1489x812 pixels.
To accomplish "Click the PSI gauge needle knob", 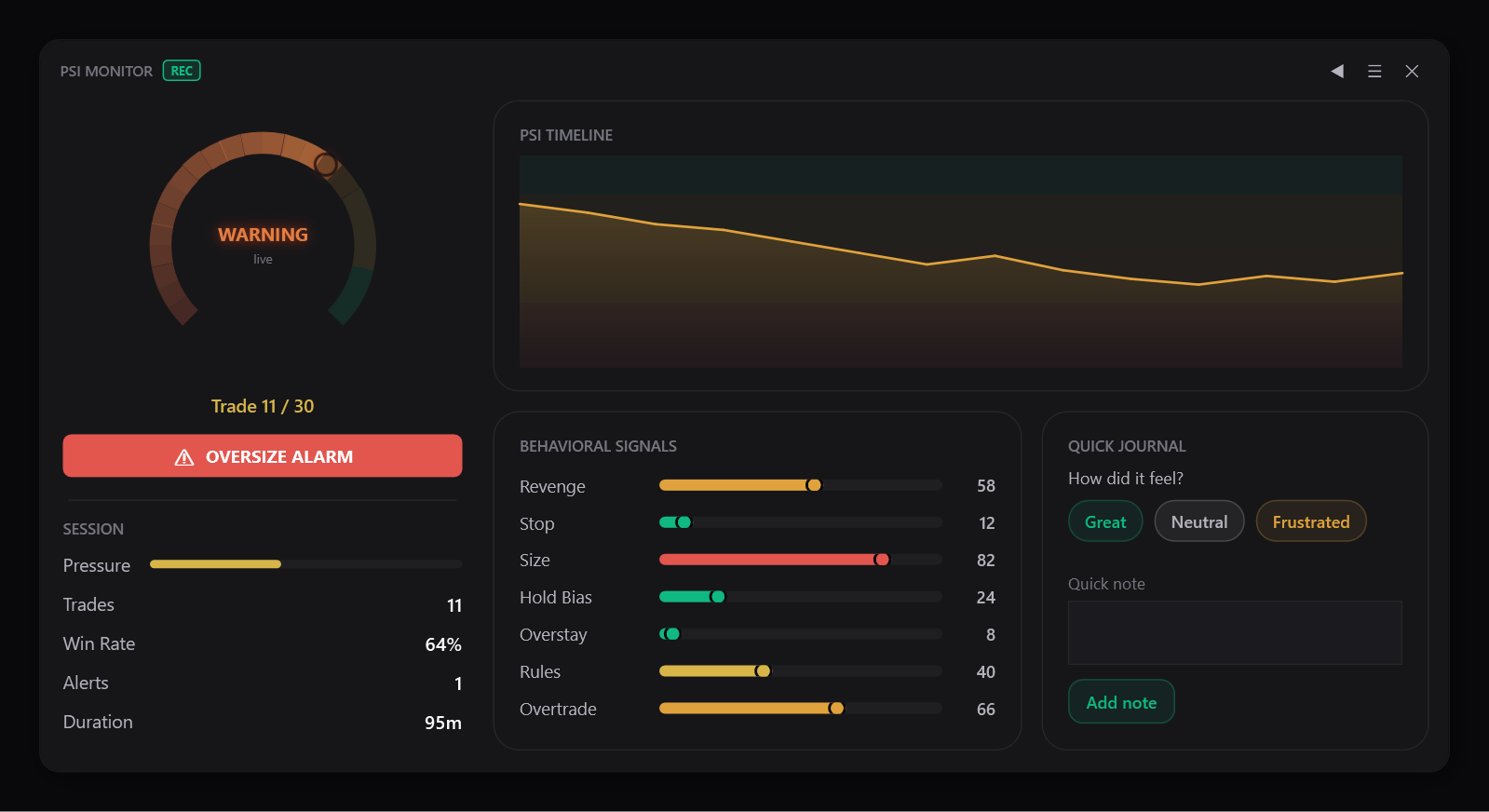I will (325, 165).
